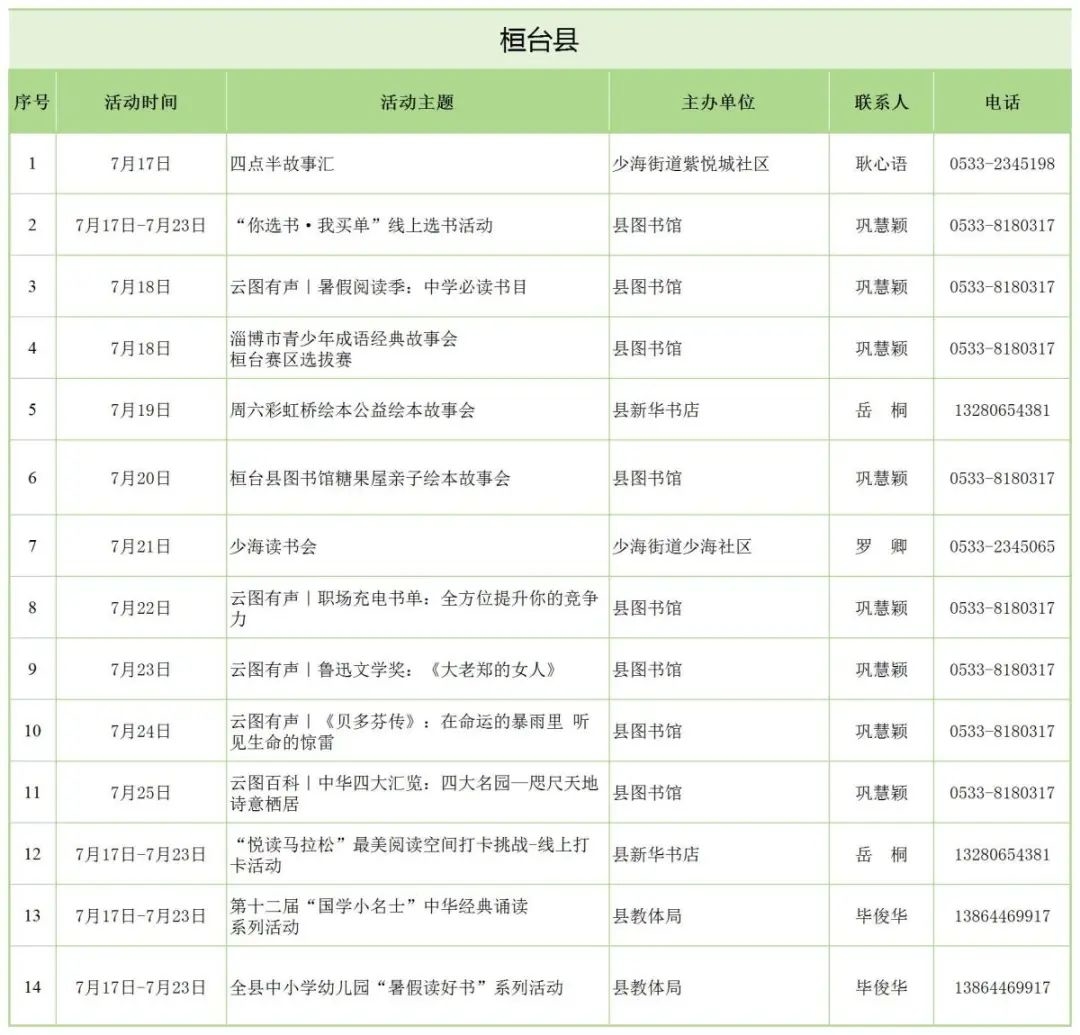Click the date '7月19日'
This screenshot has width=1080, height=1035.
[141, 410]
